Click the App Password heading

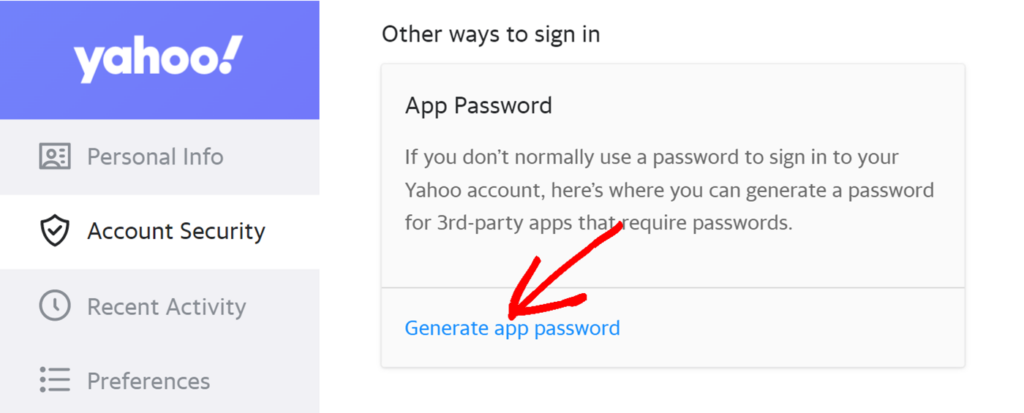479,105
